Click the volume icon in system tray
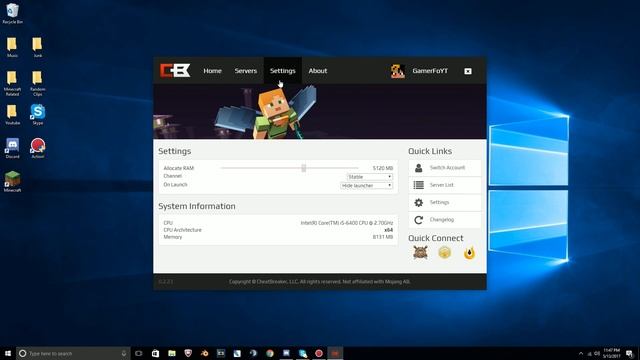 [x=597, y=353]
